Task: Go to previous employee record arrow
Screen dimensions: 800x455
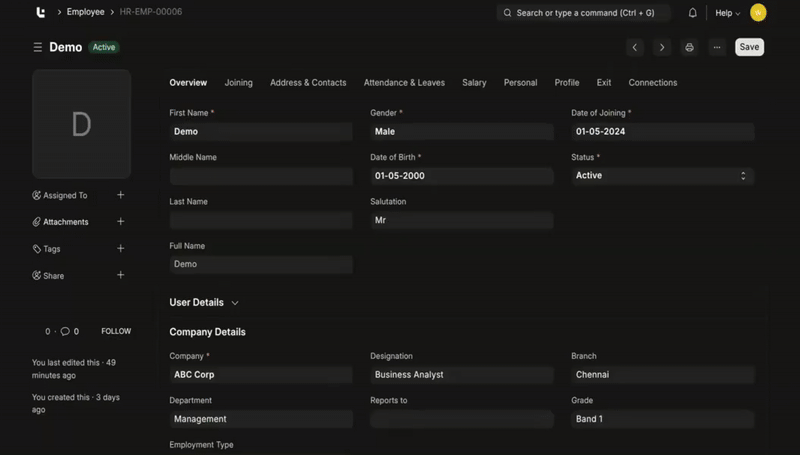Action: point(635,47)
